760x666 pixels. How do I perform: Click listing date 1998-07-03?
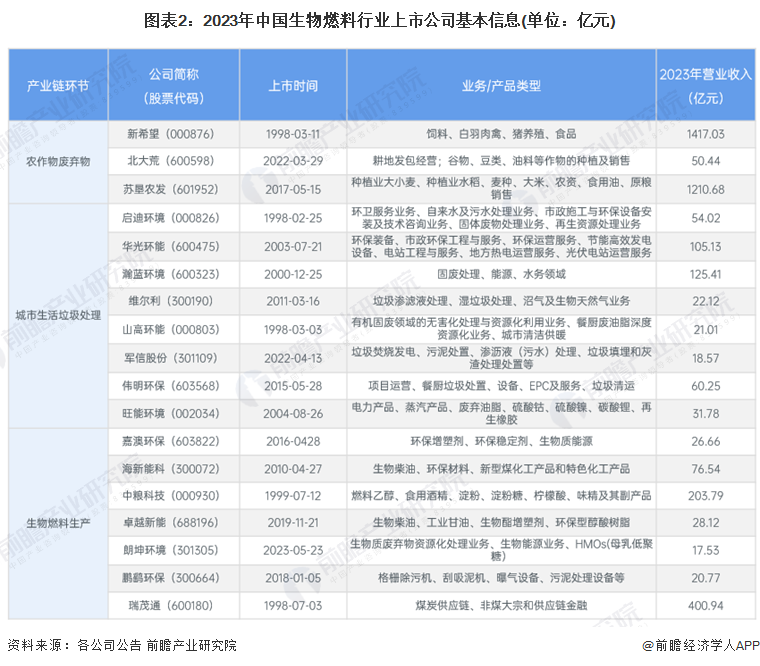pos(293,605)
